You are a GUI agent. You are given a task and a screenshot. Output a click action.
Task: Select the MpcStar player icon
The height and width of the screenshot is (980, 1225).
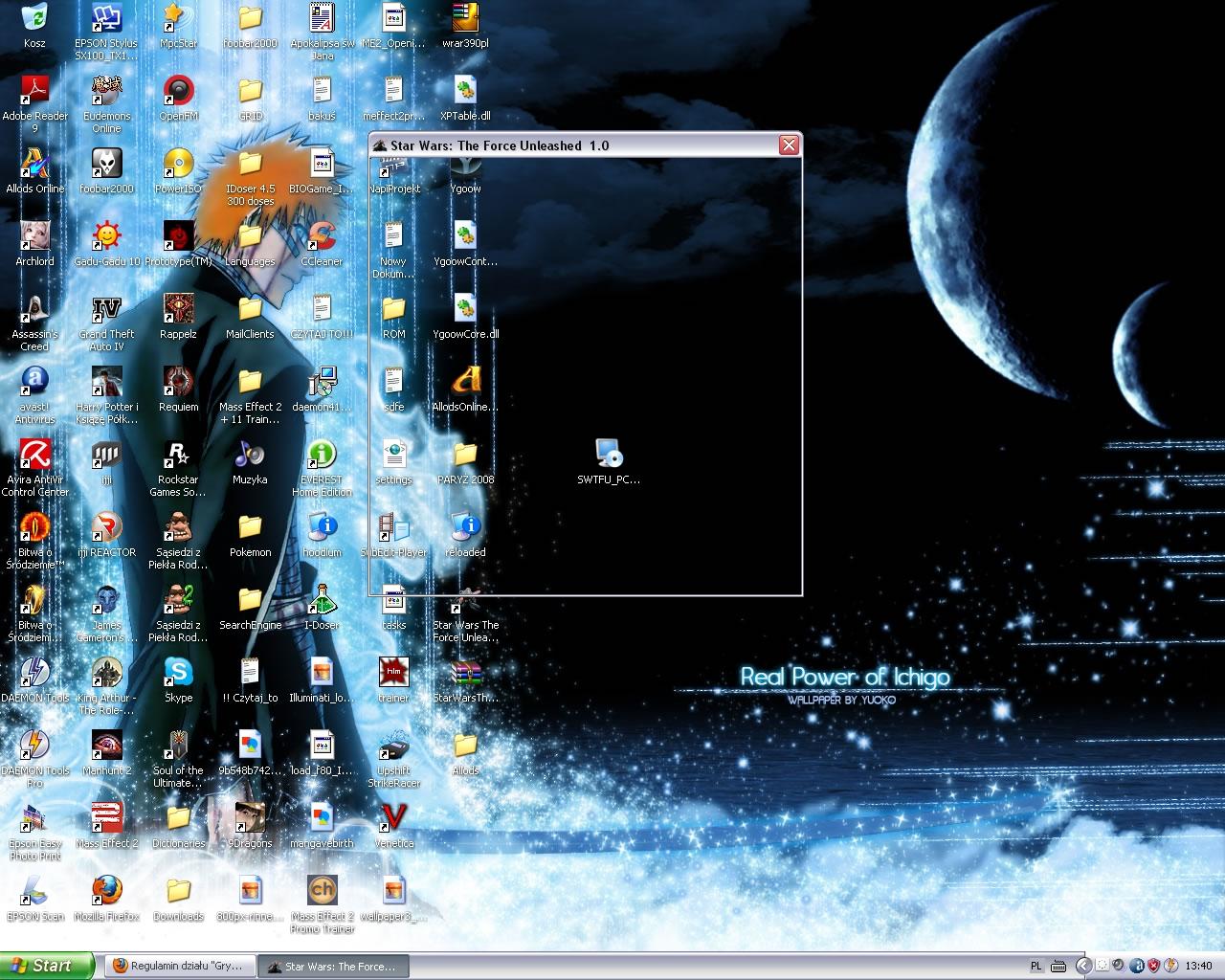(178, 26)
